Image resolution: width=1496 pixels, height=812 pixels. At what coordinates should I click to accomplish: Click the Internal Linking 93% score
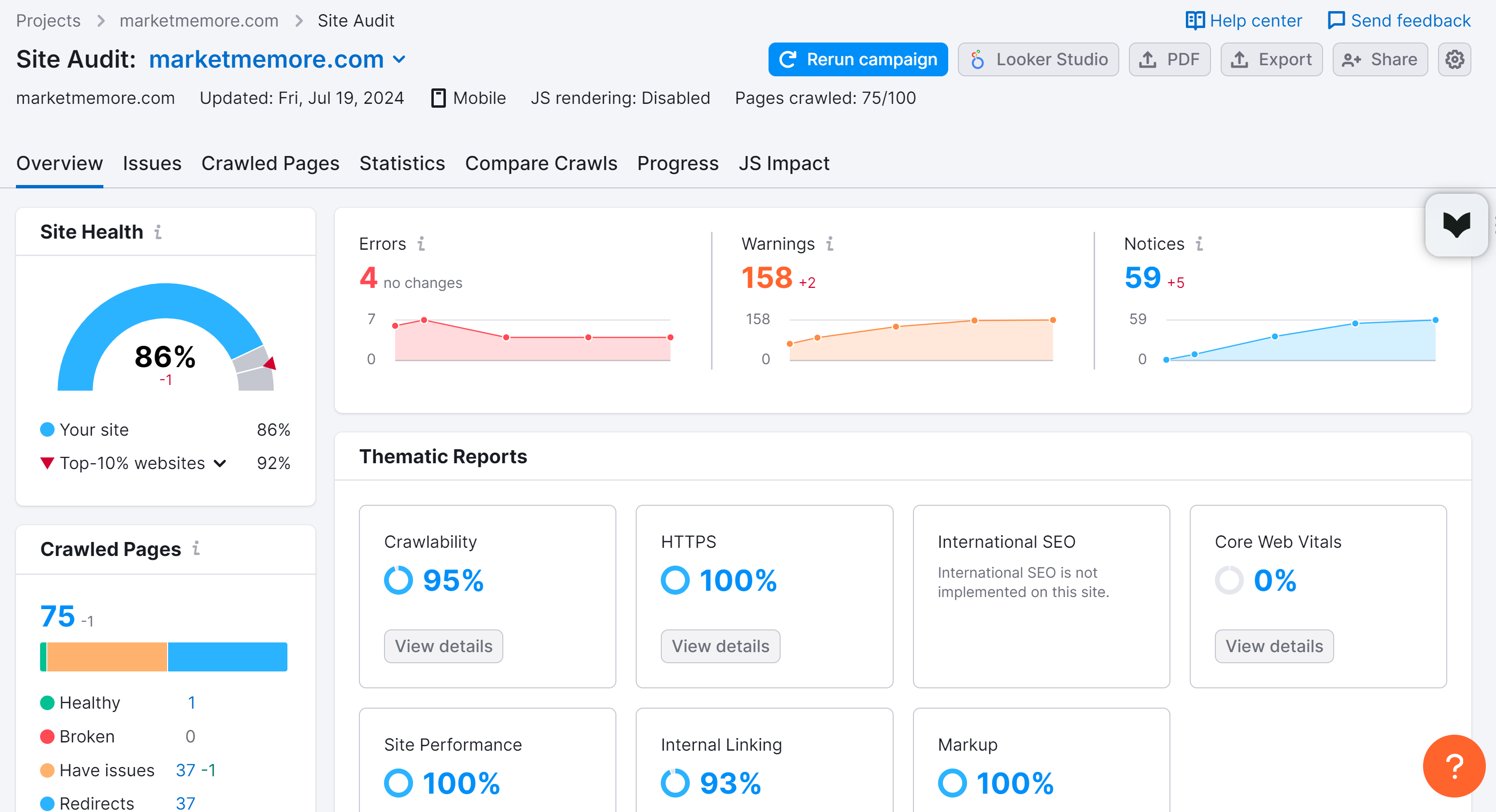point(730,783)
